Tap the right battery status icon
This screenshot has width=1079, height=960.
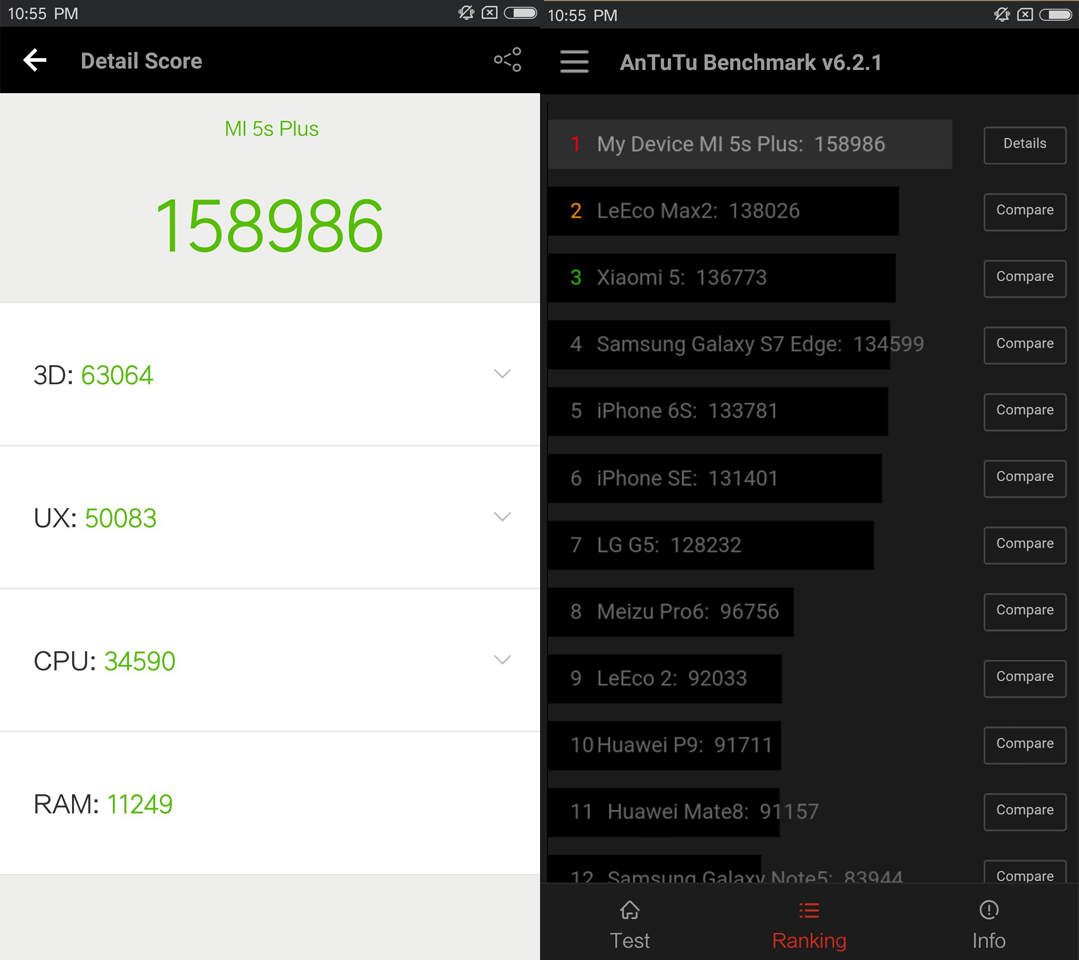tap(1056, 14)
